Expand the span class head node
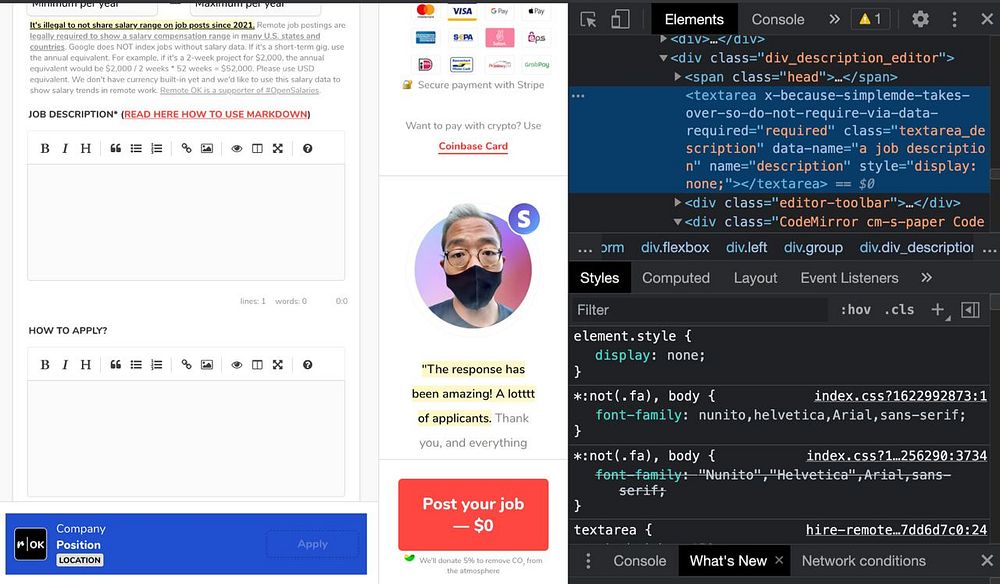Viewport: 1000px width, 584px height. 678,77
